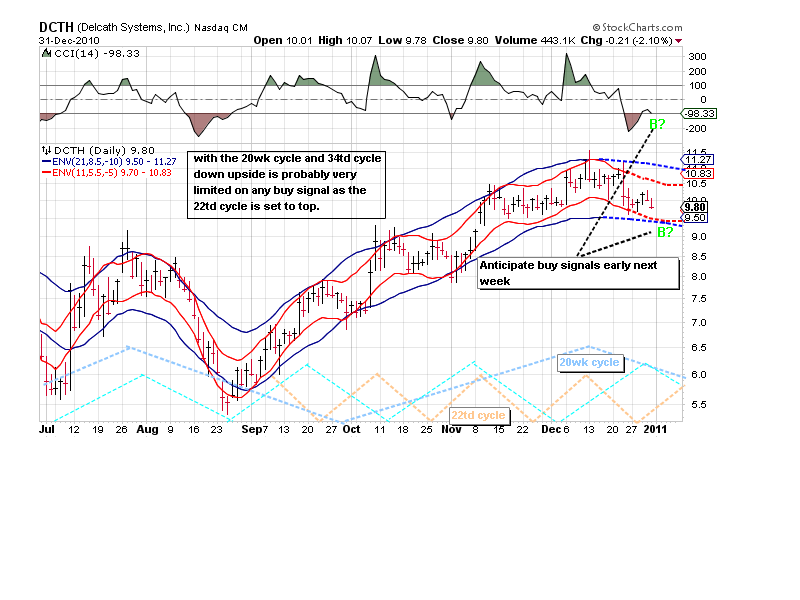
Task: Click the Chg -0.21 (-2.10%) value
Action: [627, 40]
